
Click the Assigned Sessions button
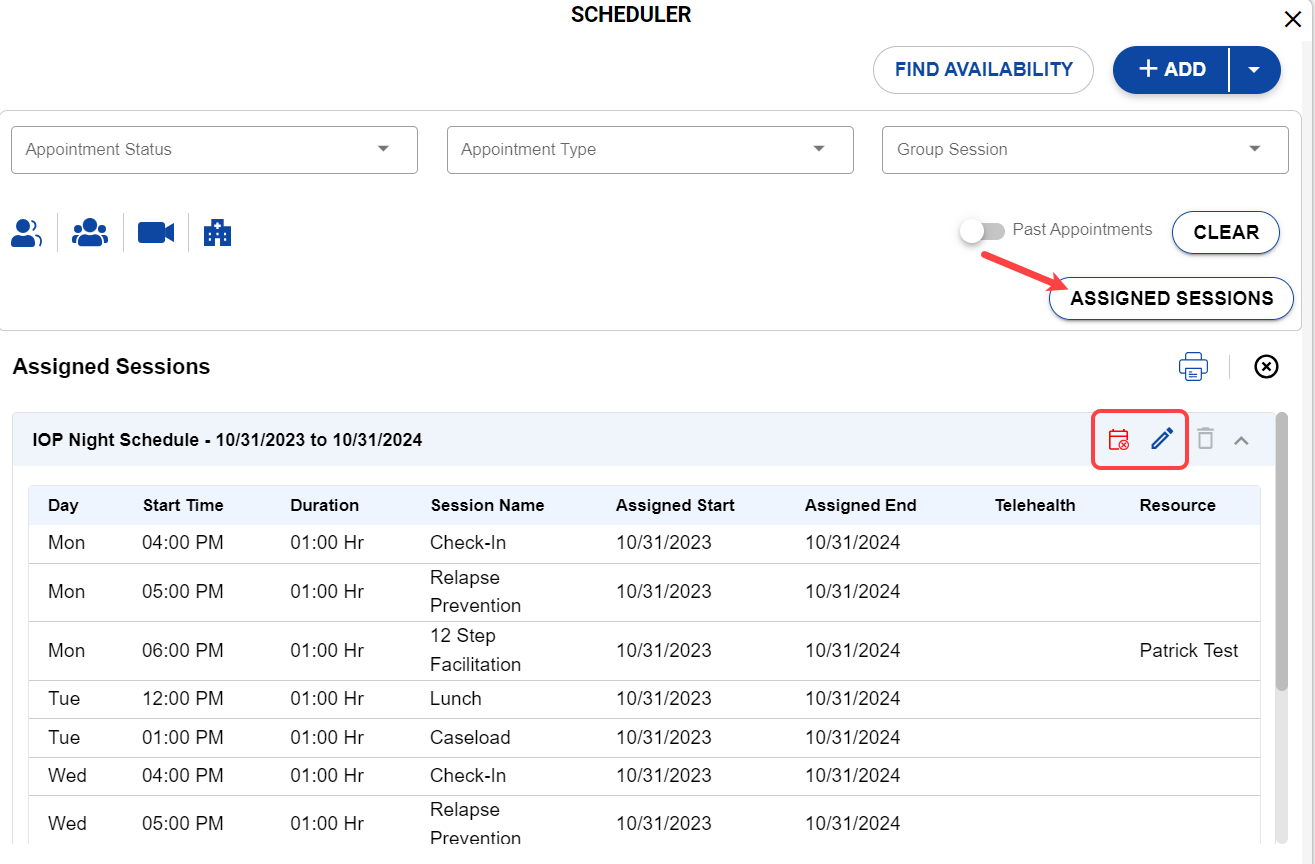click(x=1171, y=299)
